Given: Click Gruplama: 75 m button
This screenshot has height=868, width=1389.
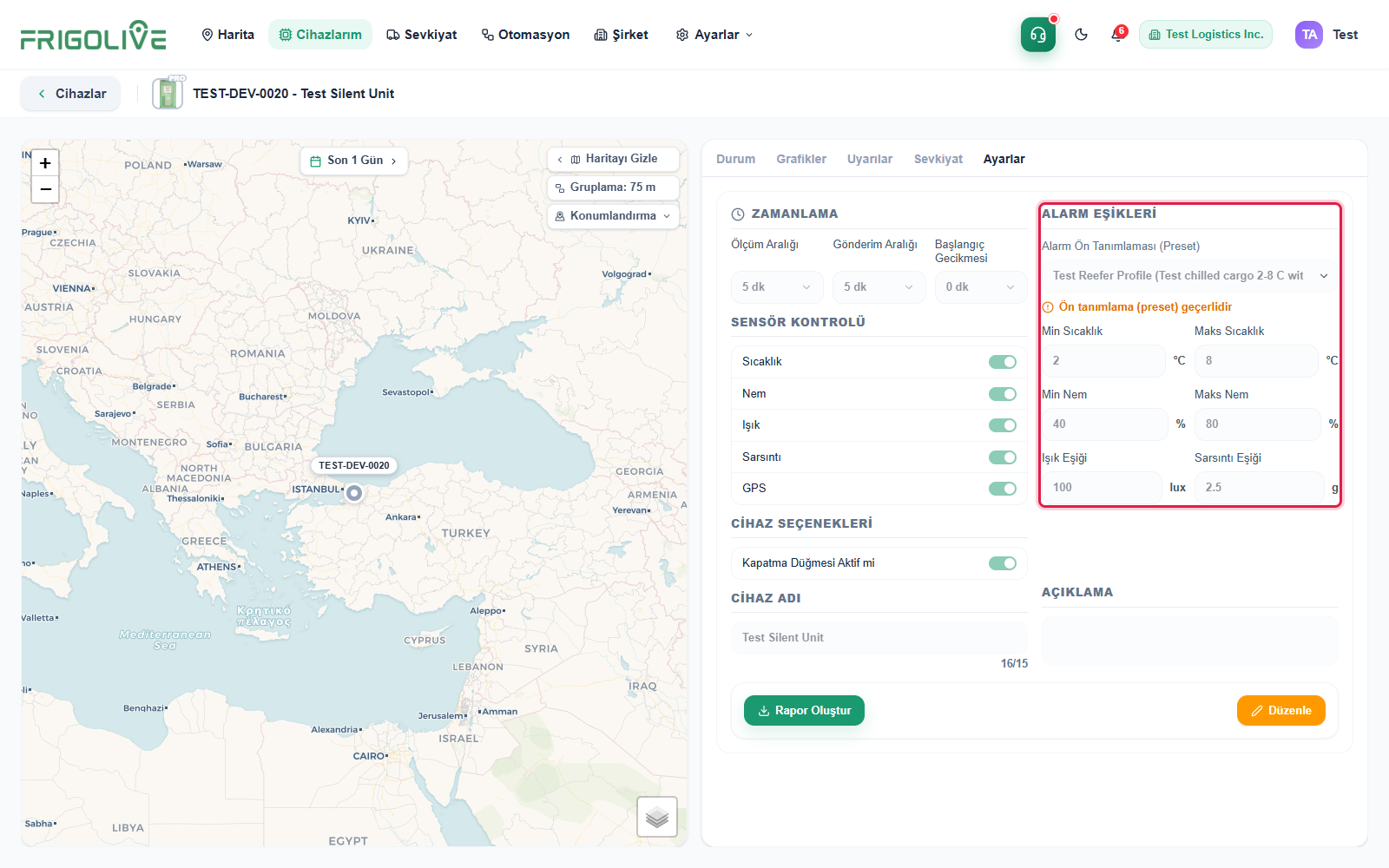Looking at the screenshot, I should (x=614, y=187).
